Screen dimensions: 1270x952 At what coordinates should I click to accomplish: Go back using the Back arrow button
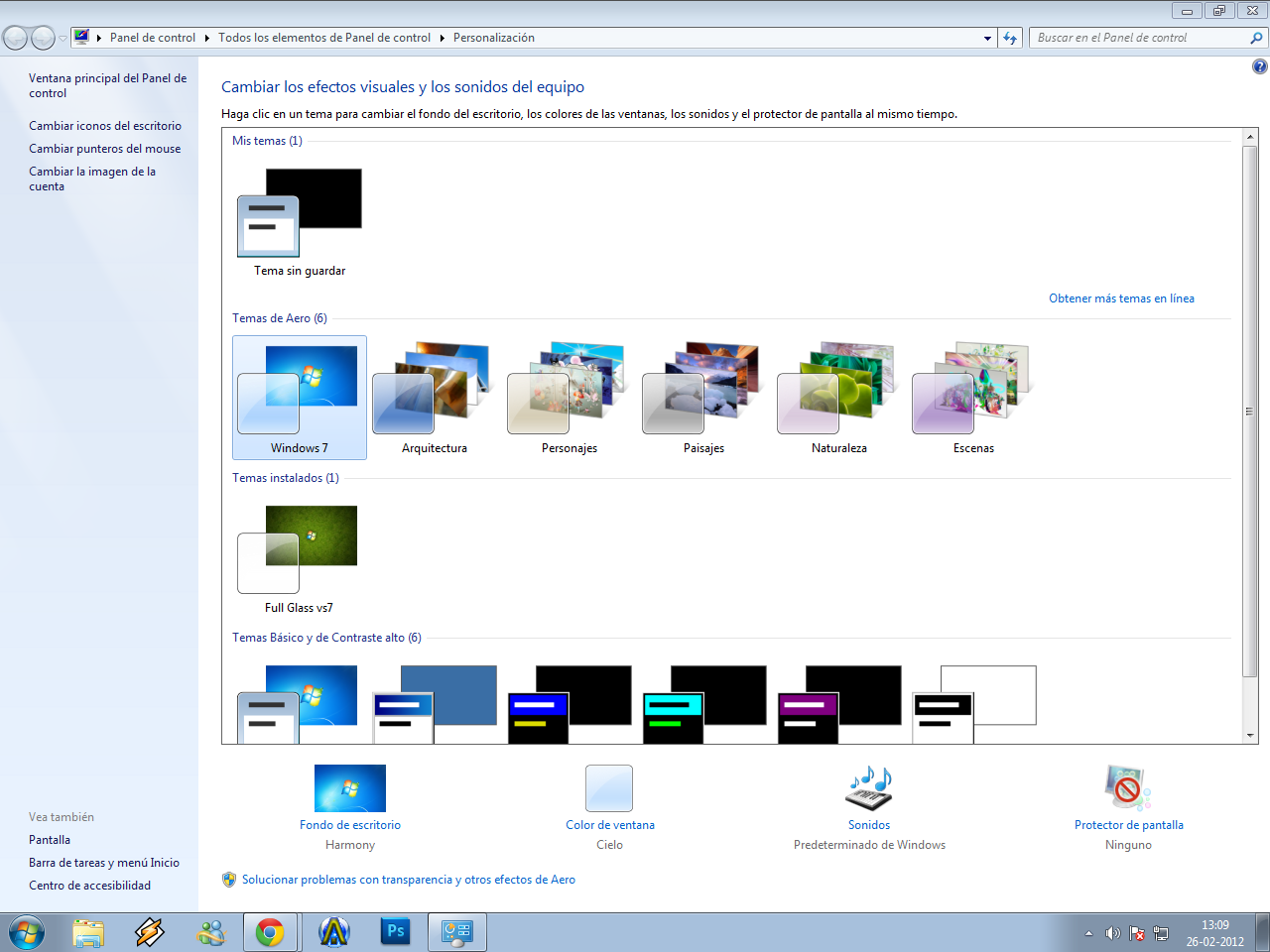[15, 38]
